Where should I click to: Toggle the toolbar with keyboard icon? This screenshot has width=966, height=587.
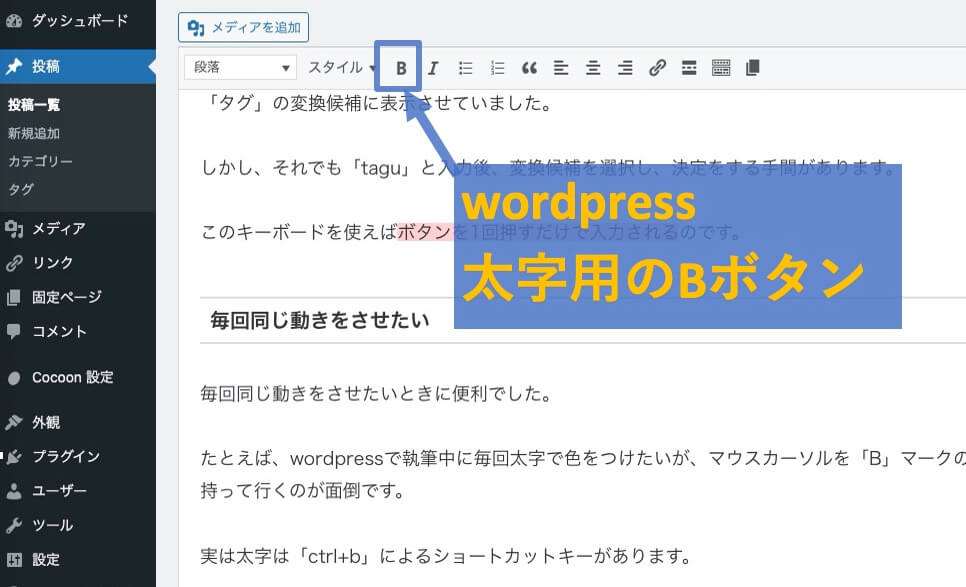tap(721, 68)
